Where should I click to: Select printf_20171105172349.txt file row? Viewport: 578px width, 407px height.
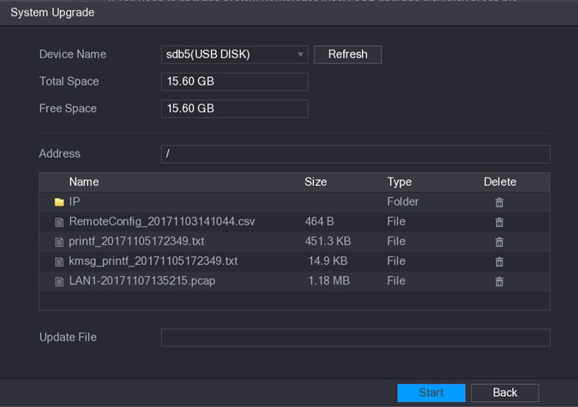click(x=295, y=242)
